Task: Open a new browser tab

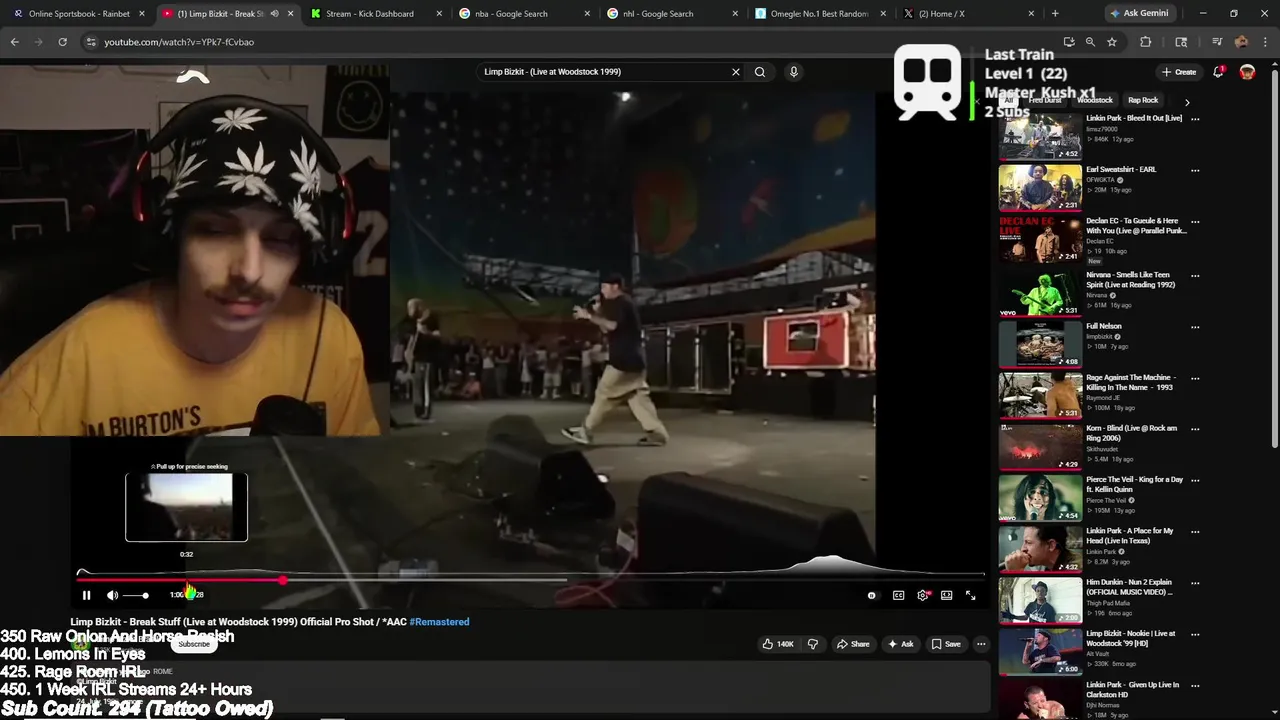Action: click(x=1055, y=14)
